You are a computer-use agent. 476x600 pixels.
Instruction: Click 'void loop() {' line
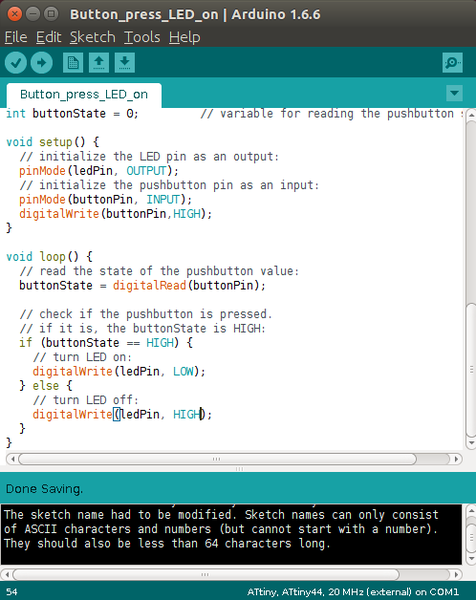pyautogui.click(x=49, y=256)
